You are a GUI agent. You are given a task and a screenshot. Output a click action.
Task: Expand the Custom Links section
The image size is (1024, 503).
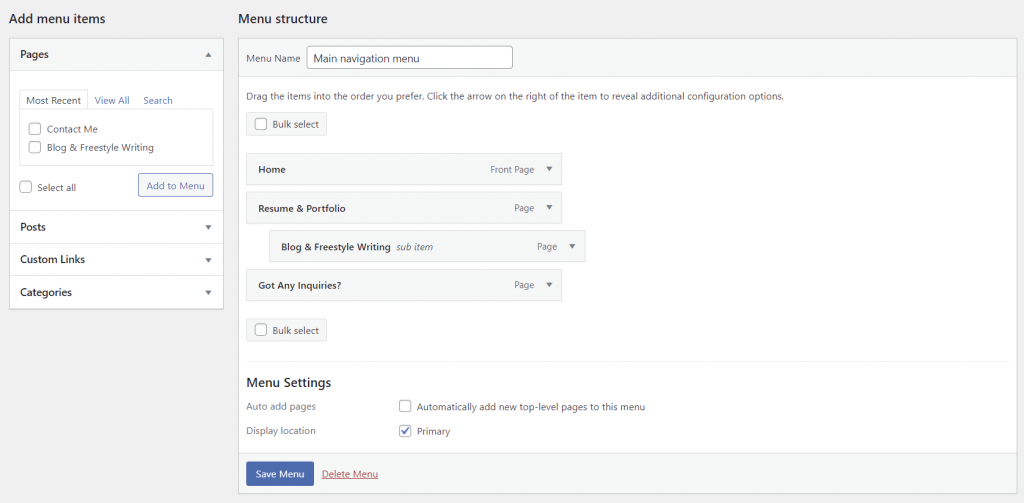pyautogui.click(x=208, y=260)
